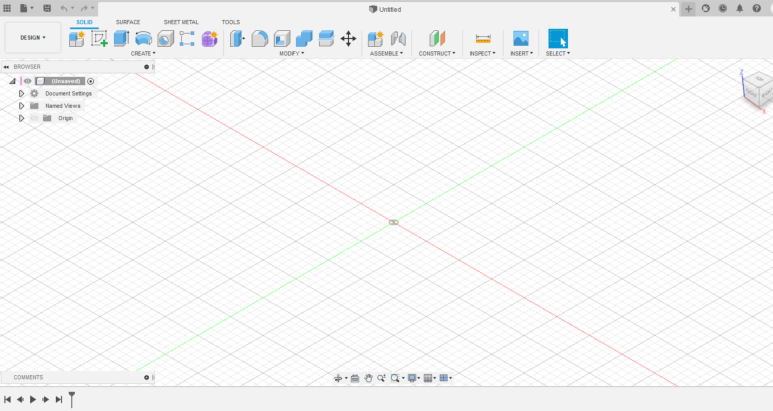Select the Create Form tool

coord(210,39)
